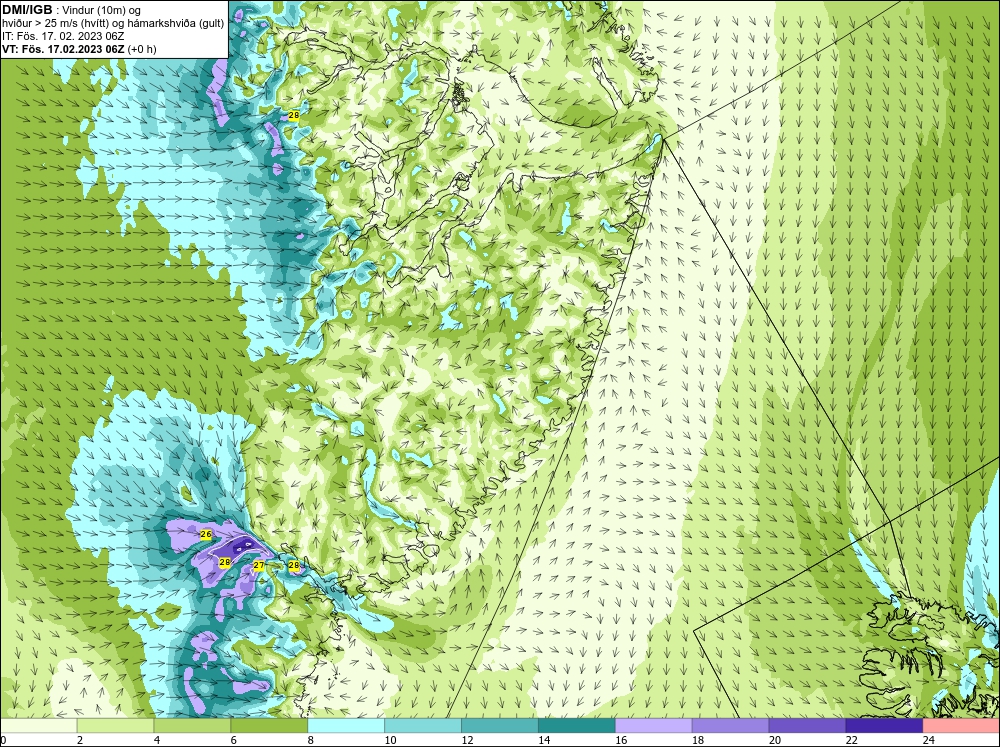This screenshot has height=747, width=1000.
Task: Click the olive green swatch between 6 and 8
Action: (x=269, y=726)
